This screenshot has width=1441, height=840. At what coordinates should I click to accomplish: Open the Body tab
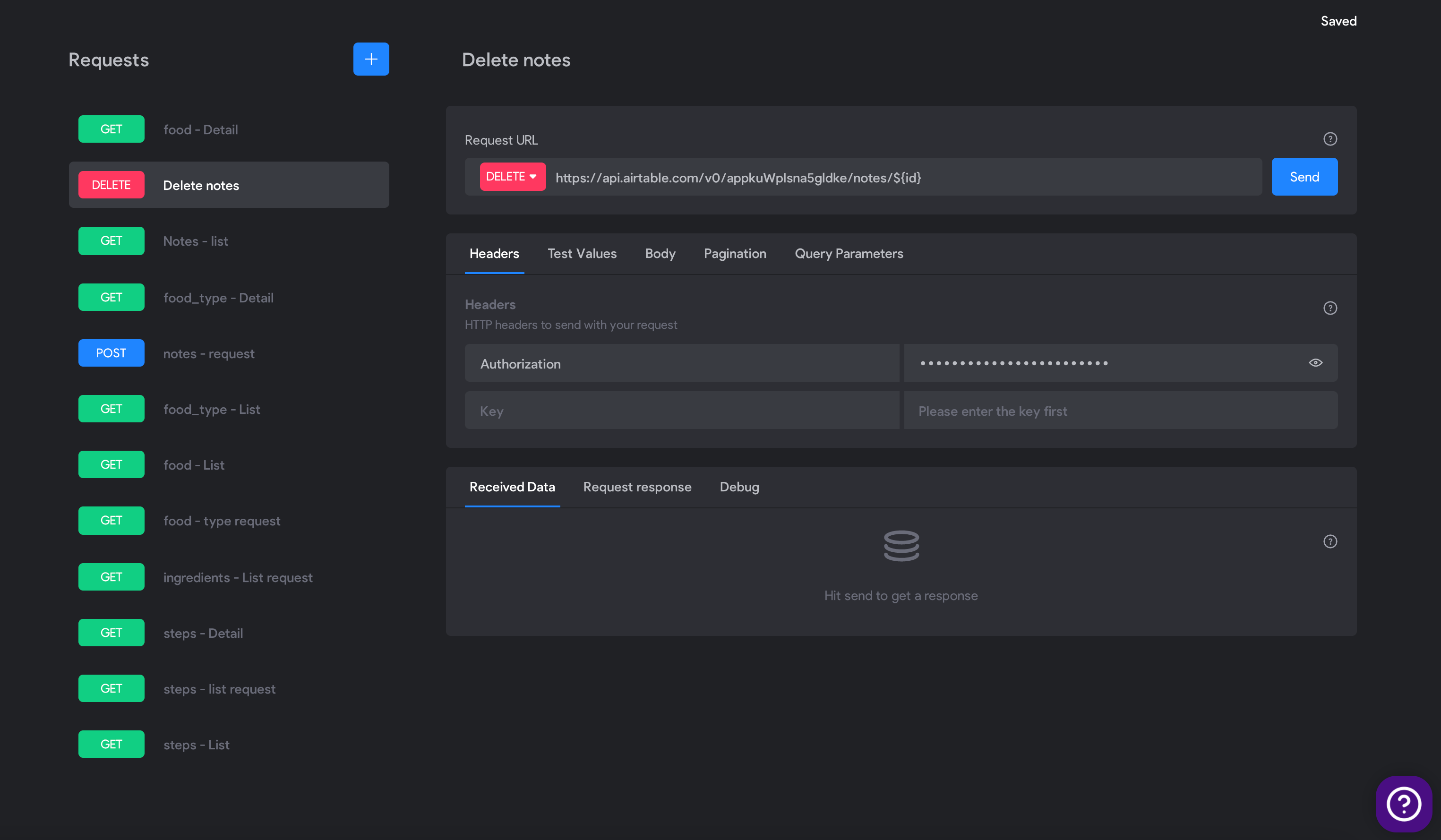click(x=660, y=253)
